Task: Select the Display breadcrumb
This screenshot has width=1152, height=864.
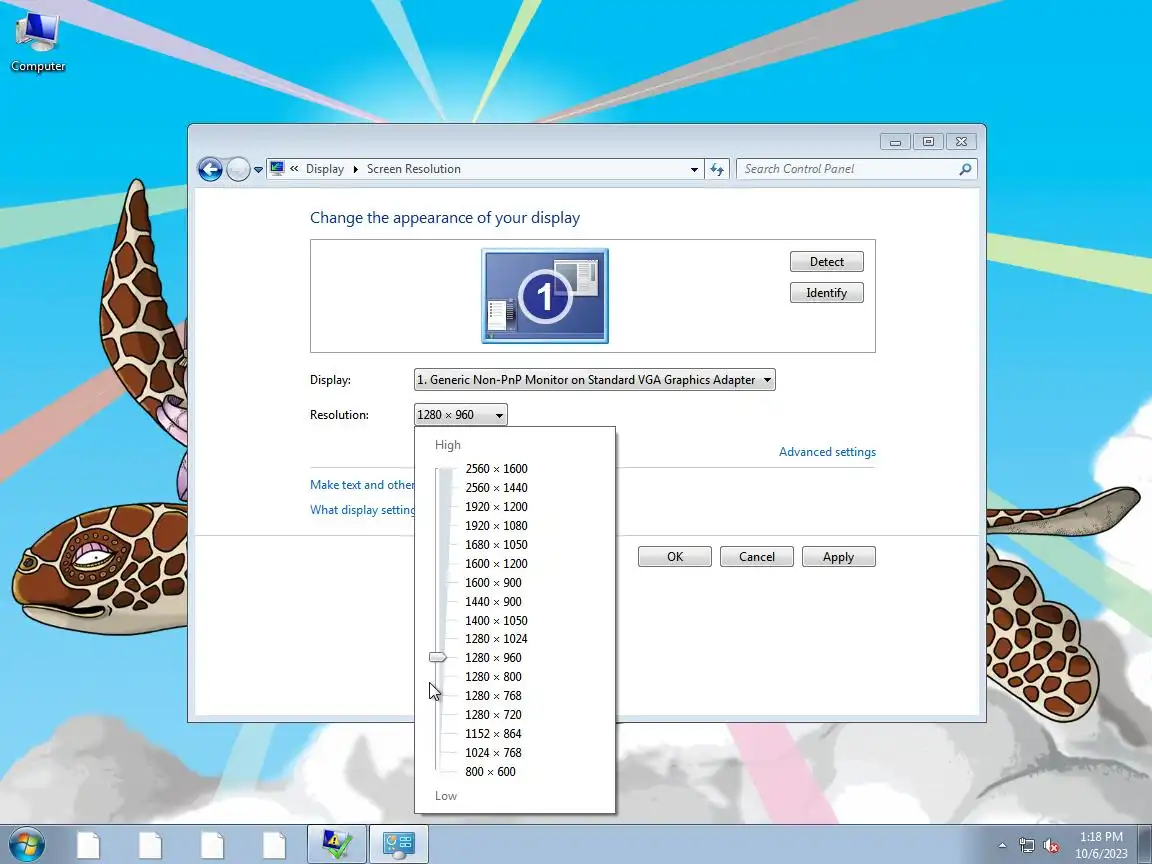Action: pyautogui.click(x=325, y=169)
